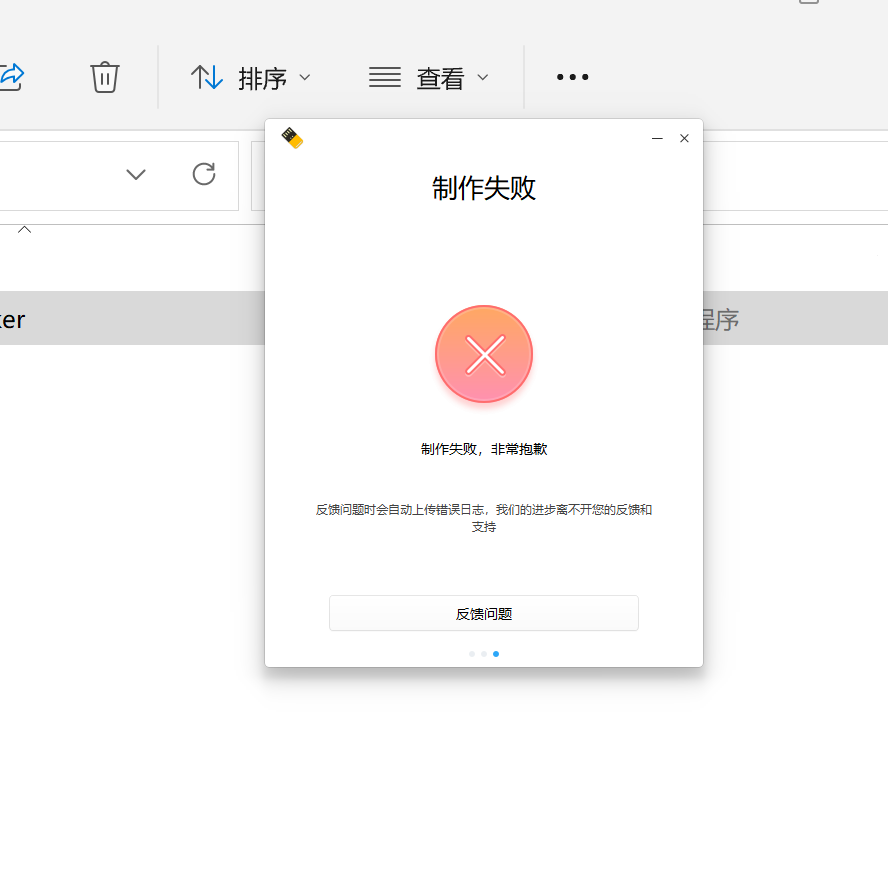Select the third blue page indicator dot

coord(496,654)
